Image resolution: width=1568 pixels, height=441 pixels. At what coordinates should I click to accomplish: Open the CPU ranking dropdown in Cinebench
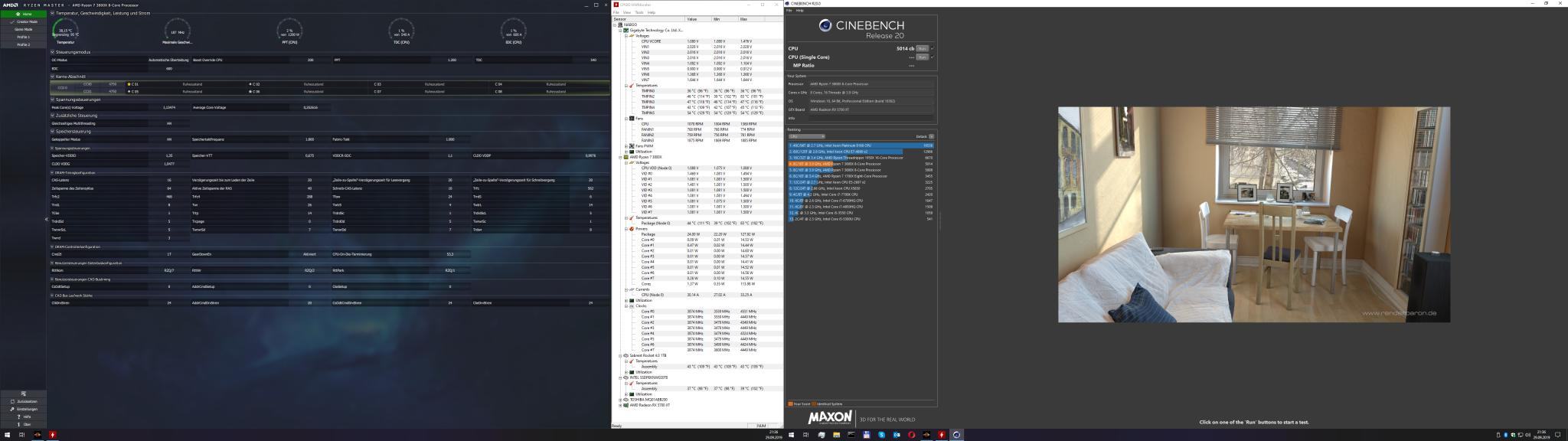pos(807,136)
